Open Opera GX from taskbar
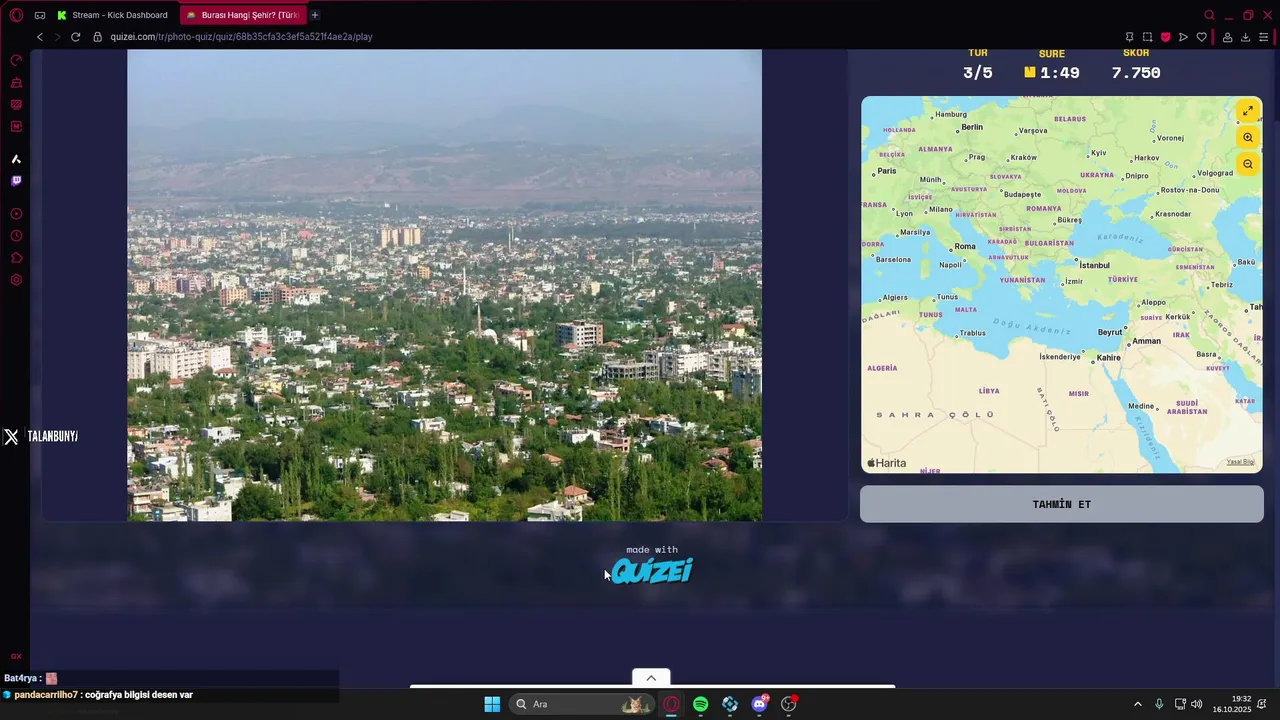 point(671,704)
